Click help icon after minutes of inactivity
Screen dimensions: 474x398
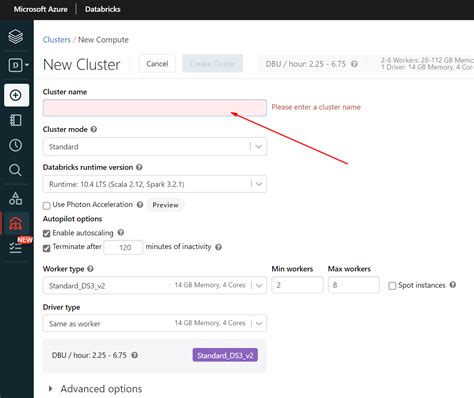tap(218, 247)
